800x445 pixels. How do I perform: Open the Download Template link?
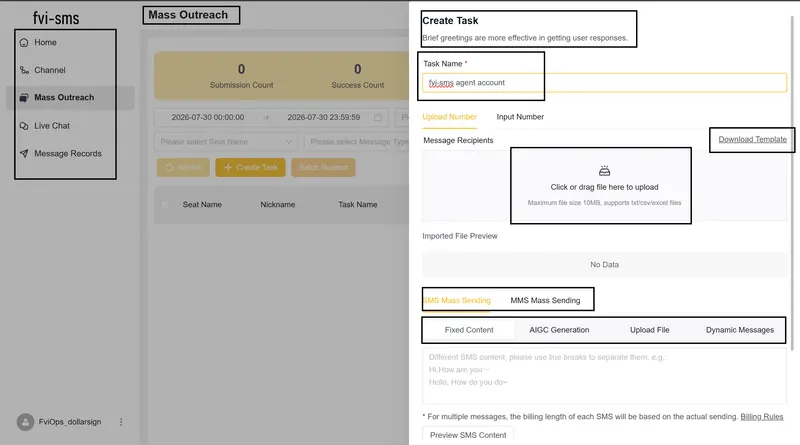coord(752,139)
